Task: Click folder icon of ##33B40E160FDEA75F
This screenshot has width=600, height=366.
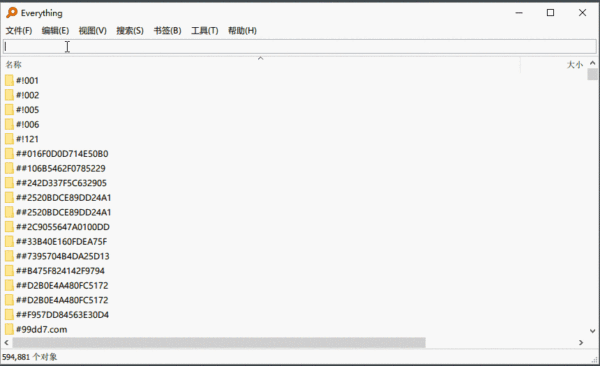Action: pos(9,242)
